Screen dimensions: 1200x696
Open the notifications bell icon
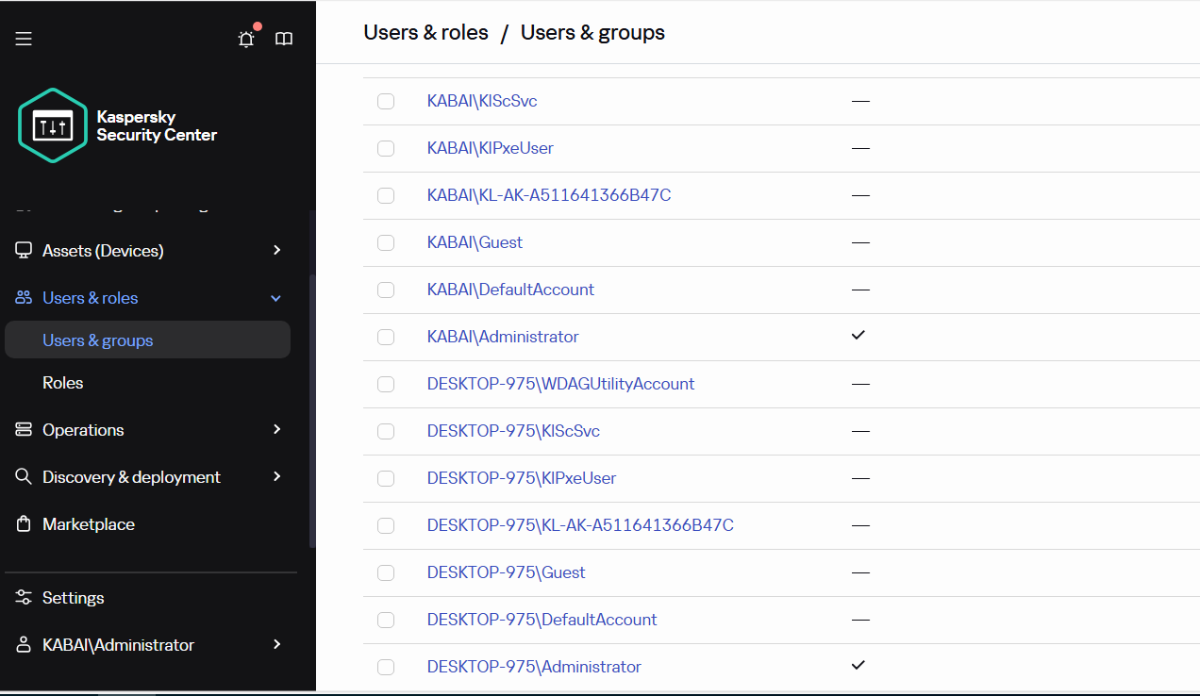pos(246,39)
